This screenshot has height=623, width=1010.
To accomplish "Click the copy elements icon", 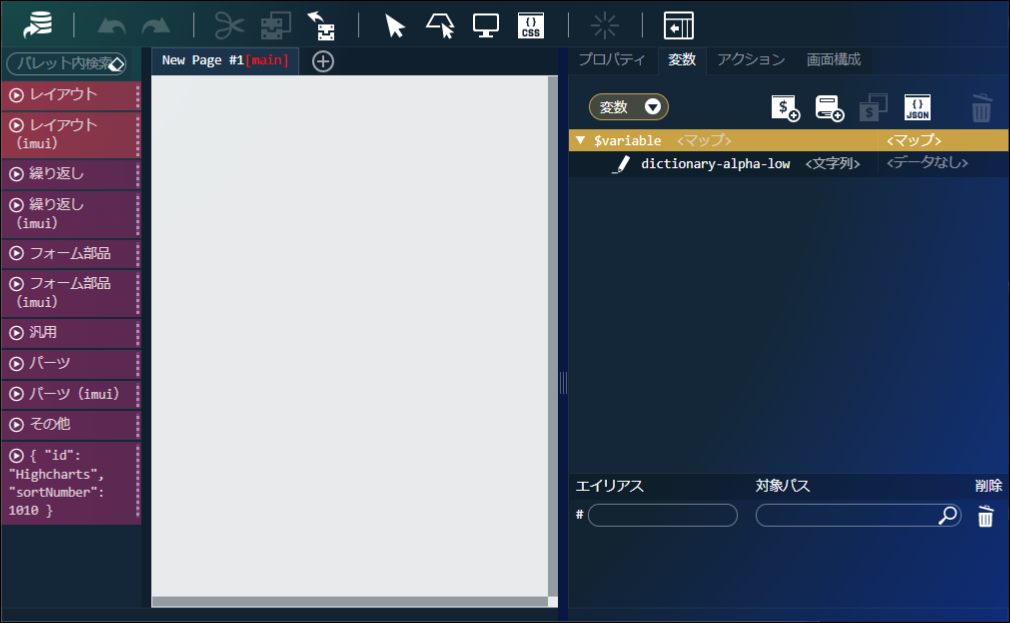I will [x=276, y=26].
